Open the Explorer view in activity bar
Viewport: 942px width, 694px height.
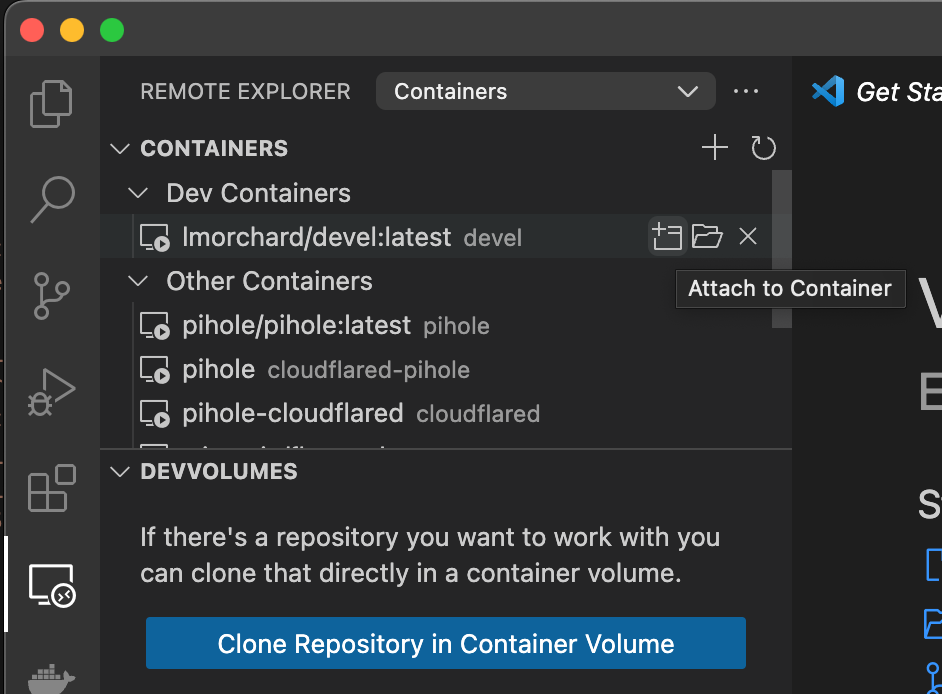tap(51, 103)
